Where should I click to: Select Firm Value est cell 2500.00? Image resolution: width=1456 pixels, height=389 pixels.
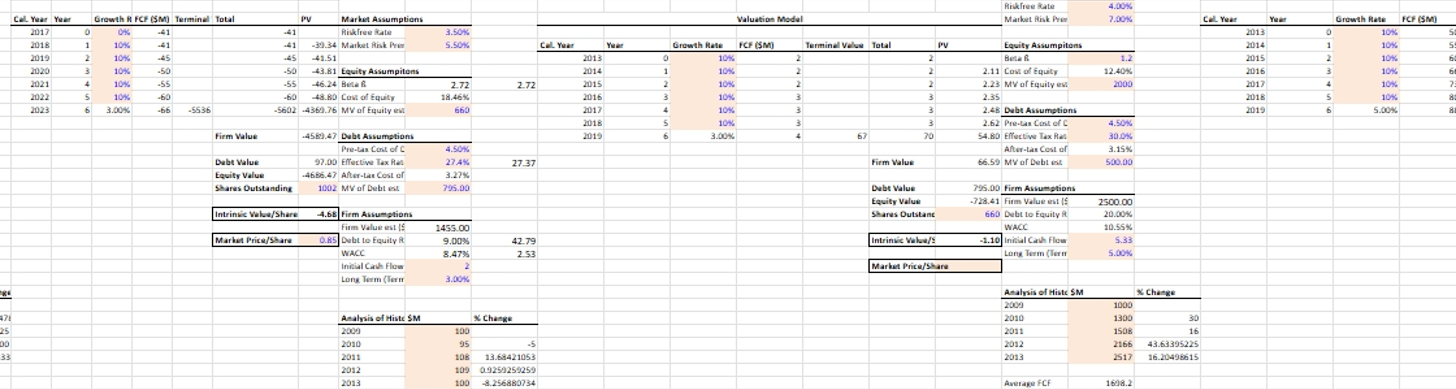pos(1101,201)
